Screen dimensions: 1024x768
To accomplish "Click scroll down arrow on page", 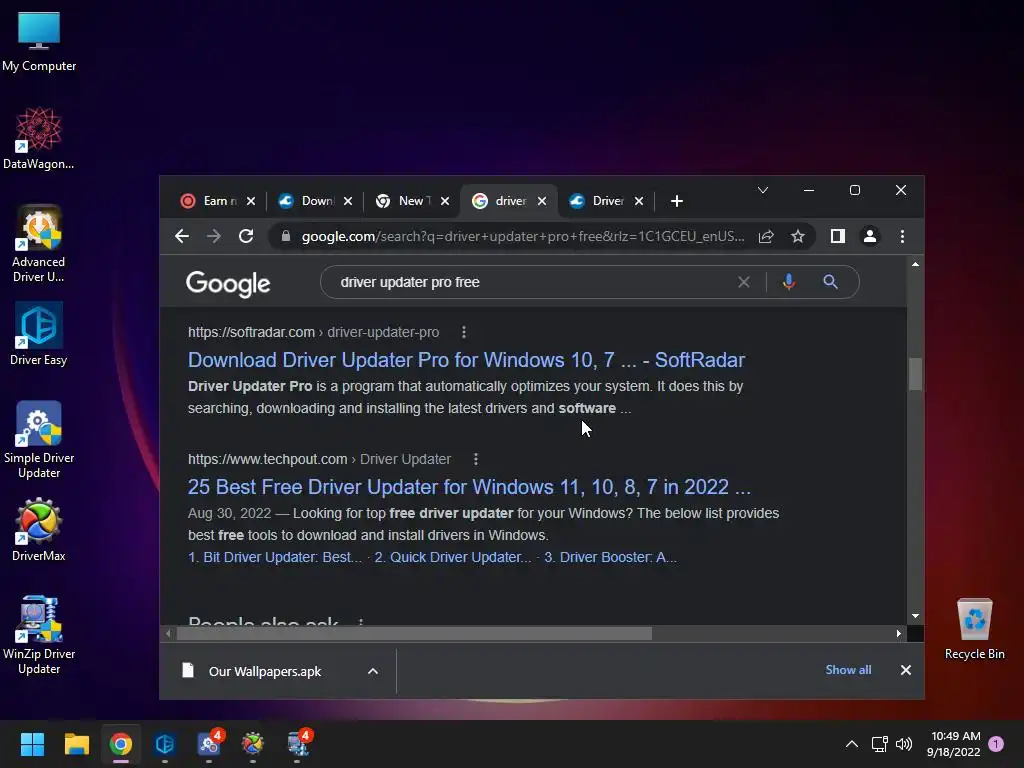I will coord(915,616).
